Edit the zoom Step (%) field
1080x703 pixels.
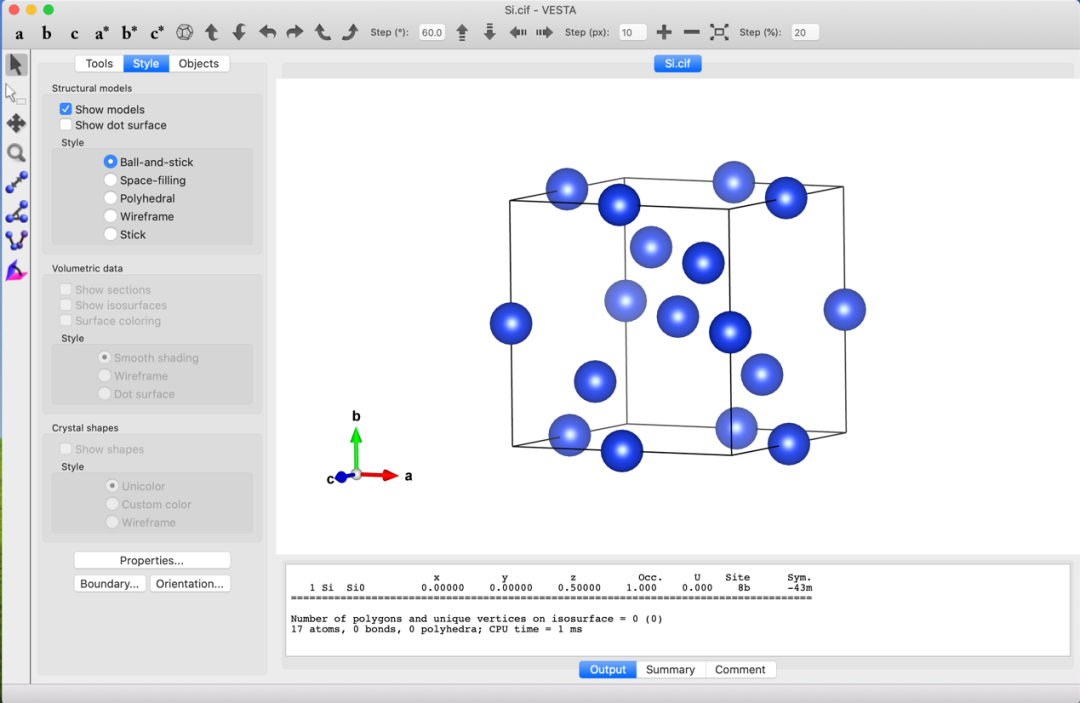[x=804, y=32]
